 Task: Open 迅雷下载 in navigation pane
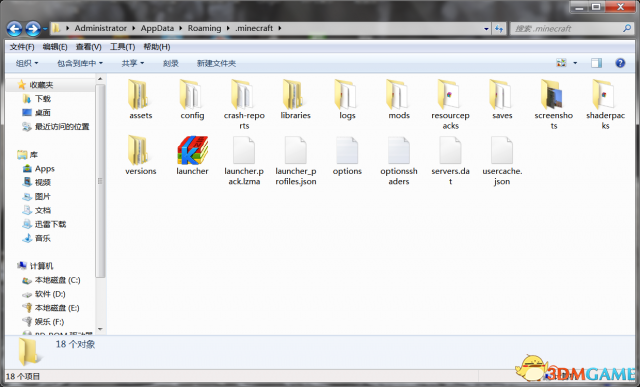[x=50, y=224]
